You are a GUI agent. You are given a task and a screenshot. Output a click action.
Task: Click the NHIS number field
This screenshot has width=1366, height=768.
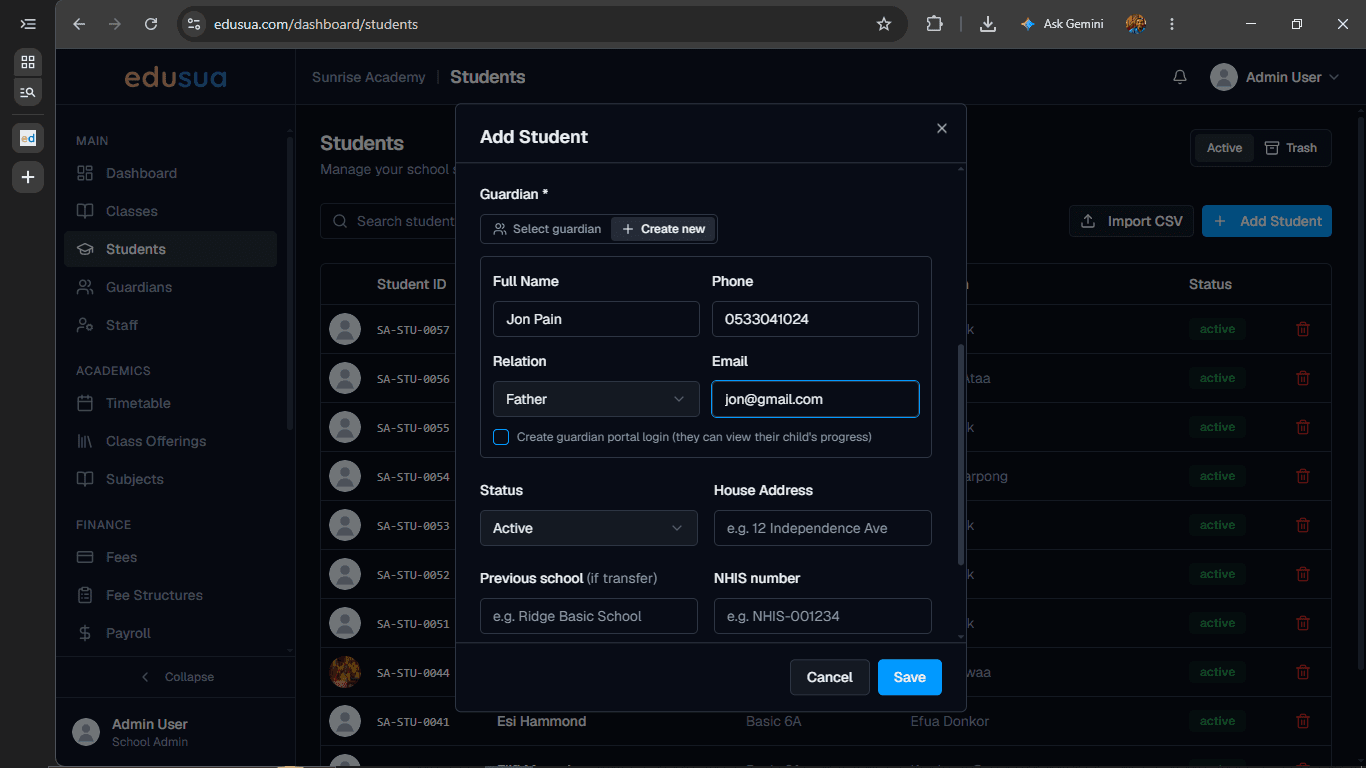click(x=823, y=616)
